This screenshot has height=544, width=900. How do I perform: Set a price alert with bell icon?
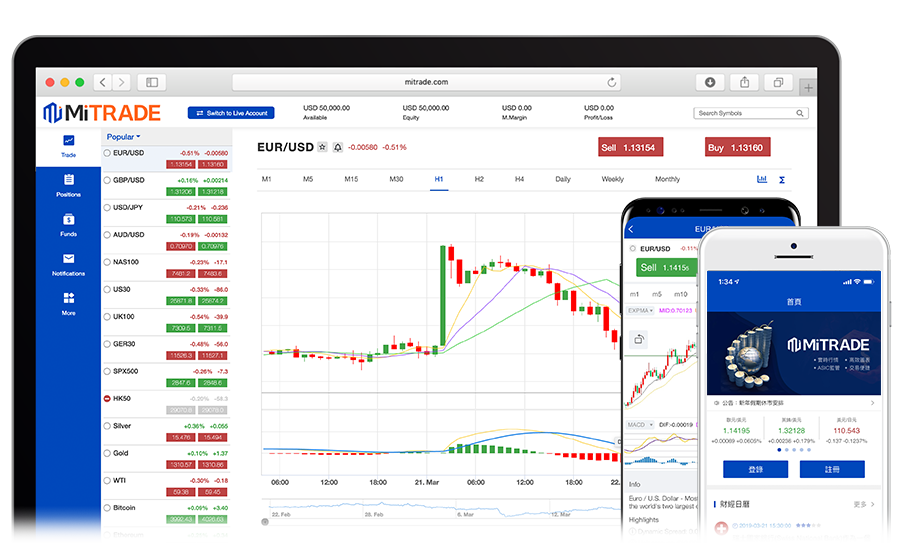[x=337, y=147]
